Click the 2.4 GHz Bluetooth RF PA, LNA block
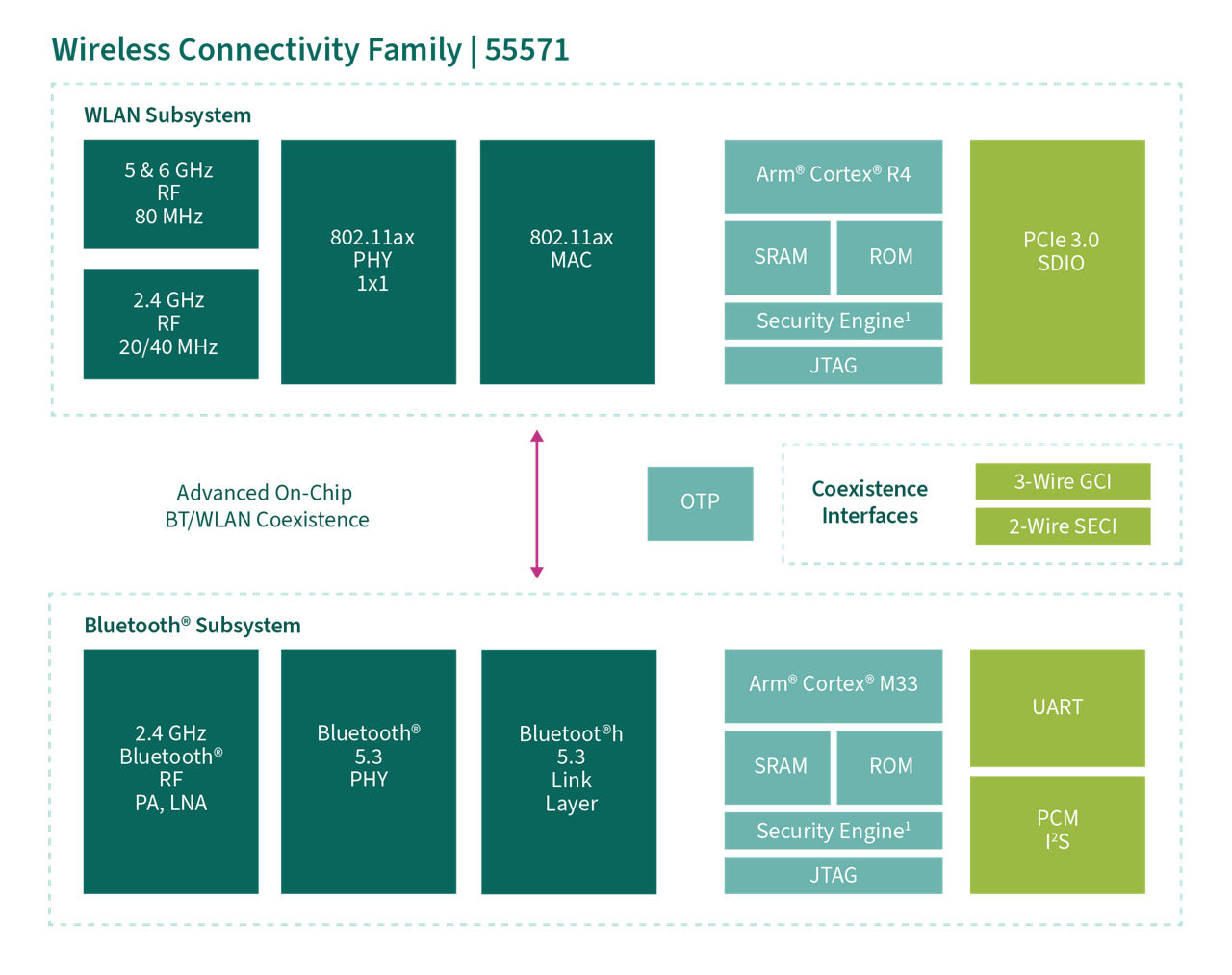Viewport: 1232px width, 975px height. point(170,772)
